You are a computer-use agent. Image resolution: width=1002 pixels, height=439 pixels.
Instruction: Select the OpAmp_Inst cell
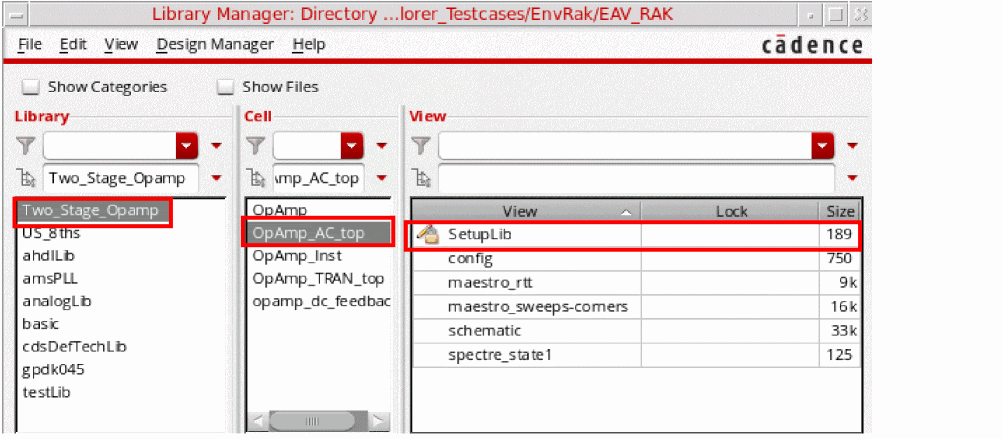tap(297, 256)
